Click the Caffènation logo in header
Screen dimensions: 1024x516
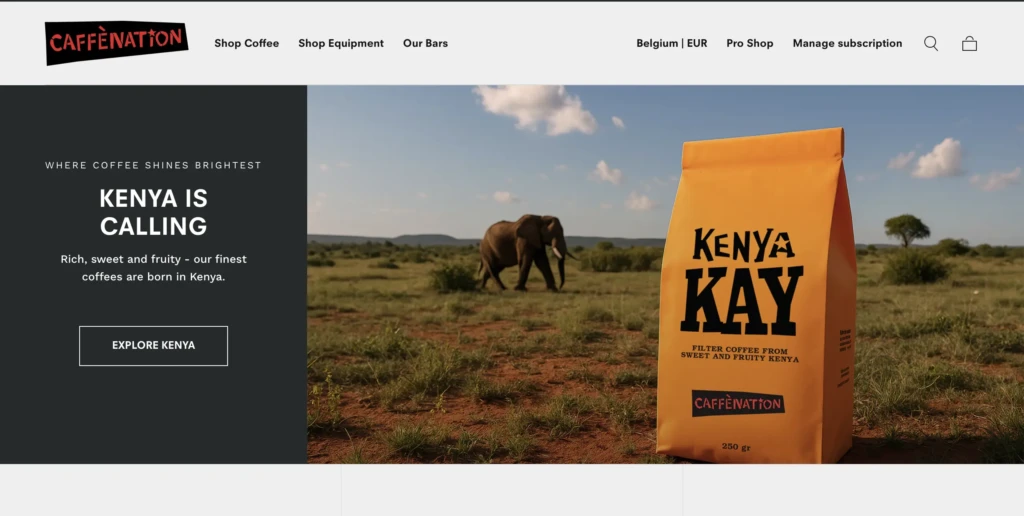[x=116, y=42]
